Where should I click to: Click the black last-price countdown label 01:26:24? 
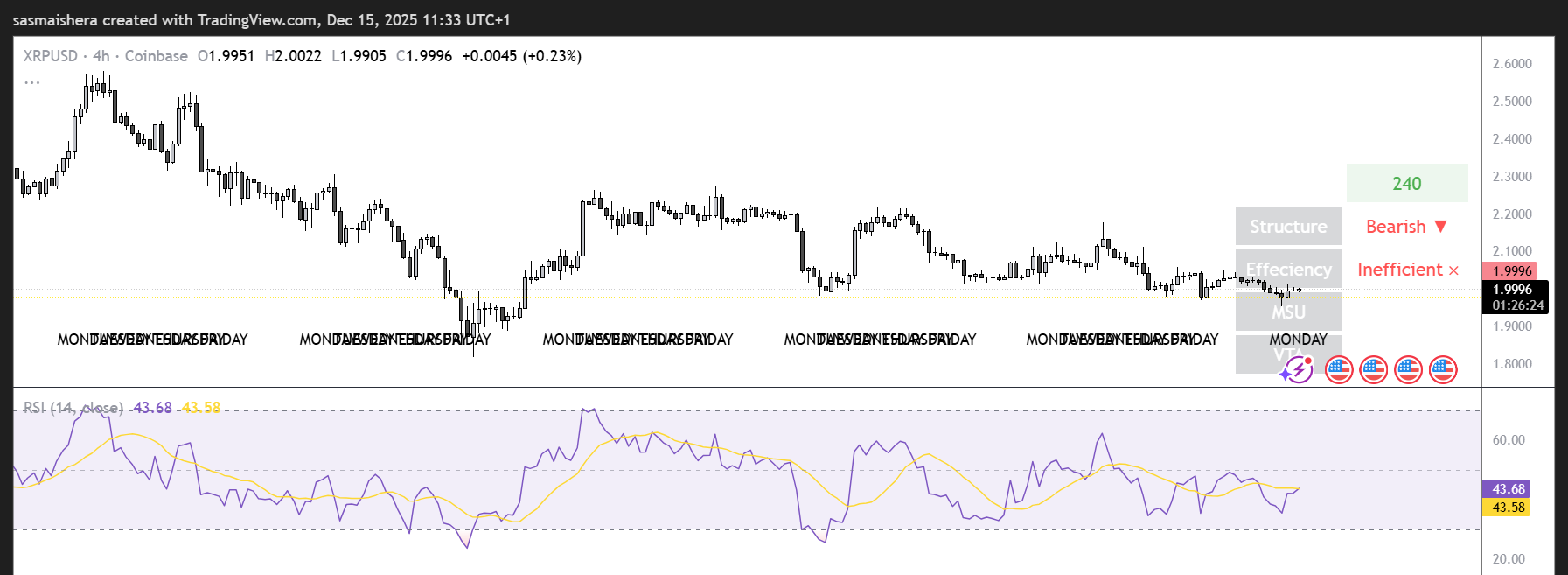(1516, 298)
